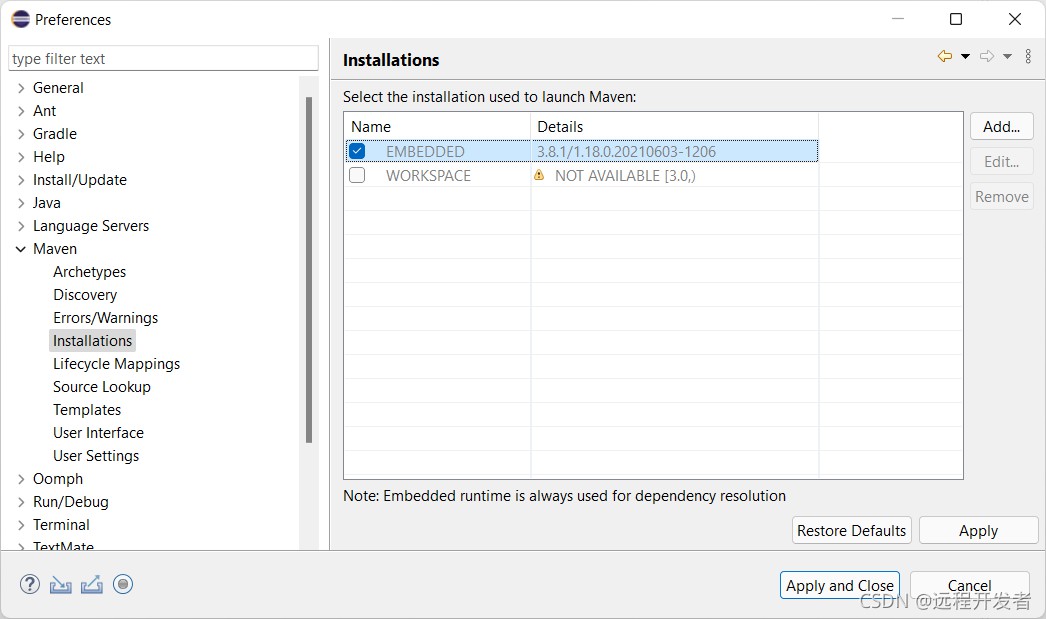Screen dimensions: 1046x619
Task: Go forward with the grey arrow icon
Action: click(x=987, y=56)
